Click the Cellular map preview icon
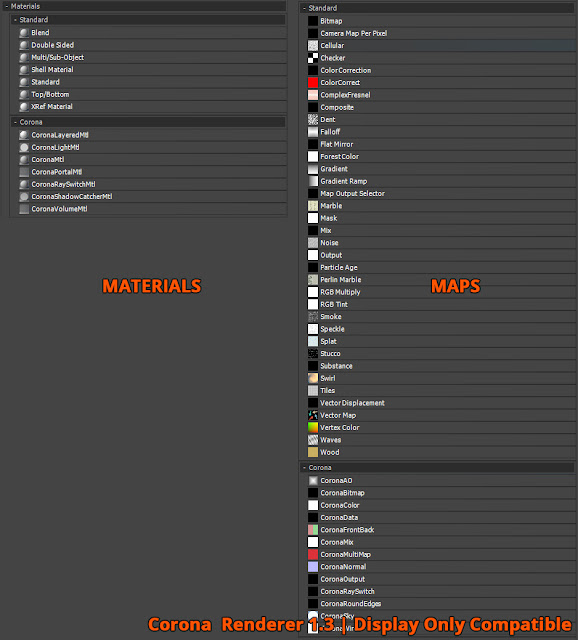 (313, 46)
